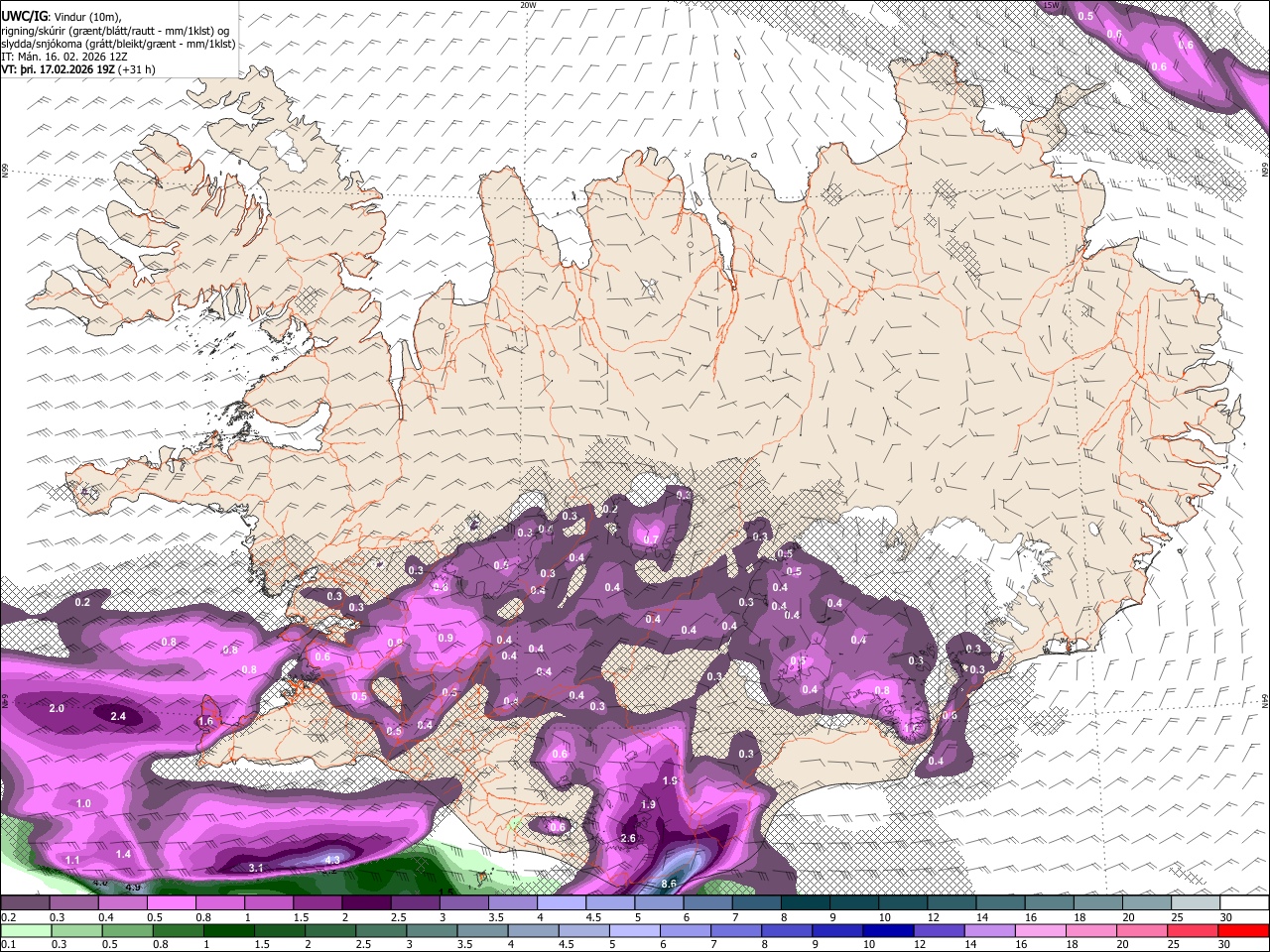Click the '(+31 h)' forecast offset text

[137, 69]
